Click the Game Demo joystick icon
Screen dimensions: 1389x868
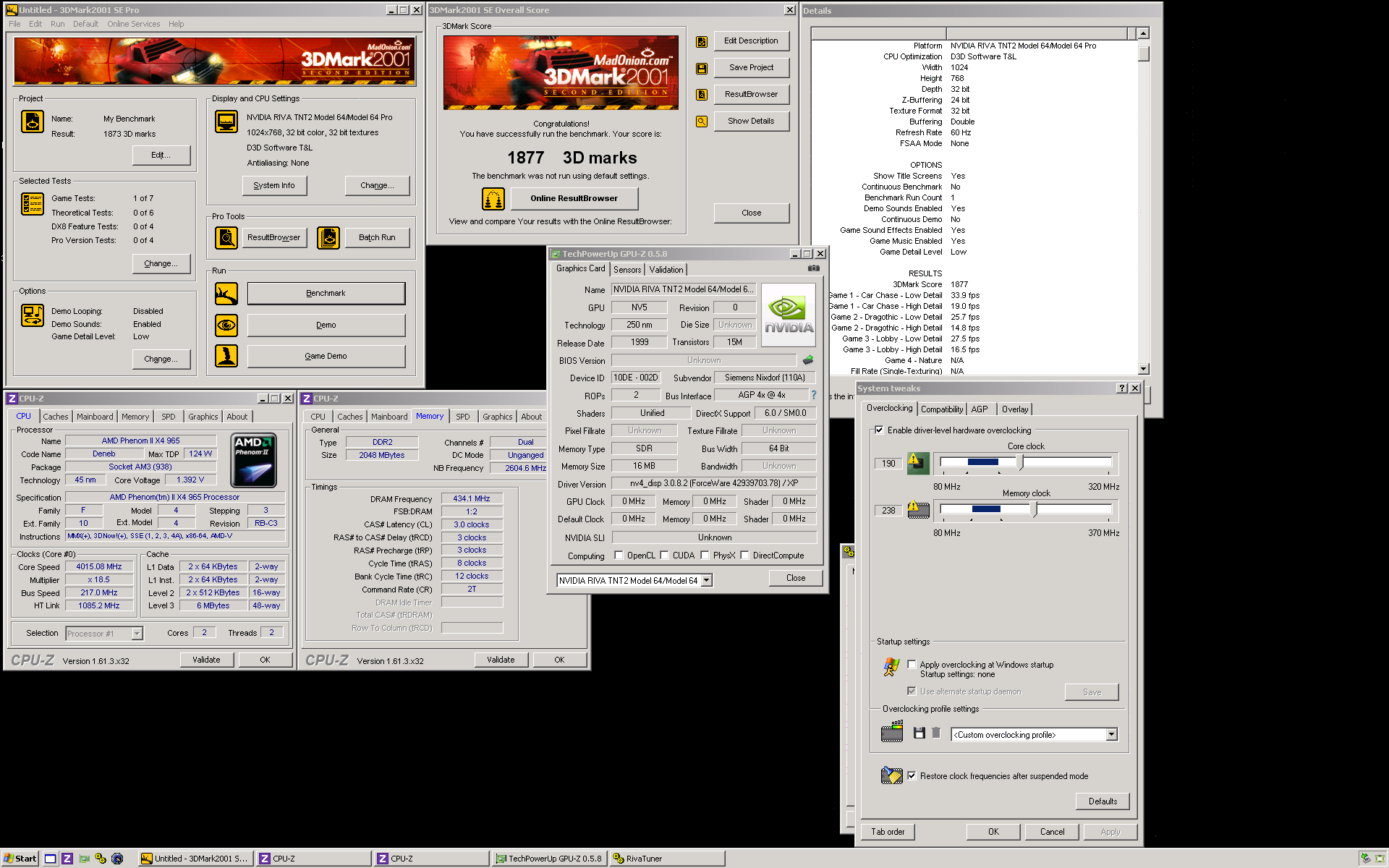[226, 356]
